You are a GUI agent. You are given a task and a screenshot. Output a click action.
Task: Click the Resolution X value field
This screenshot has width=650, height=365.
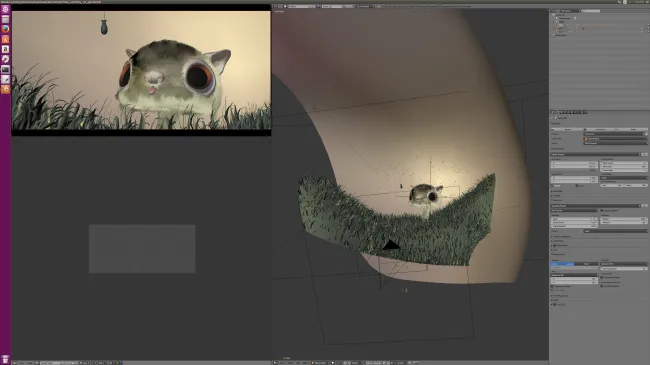(x=574, y=163)
